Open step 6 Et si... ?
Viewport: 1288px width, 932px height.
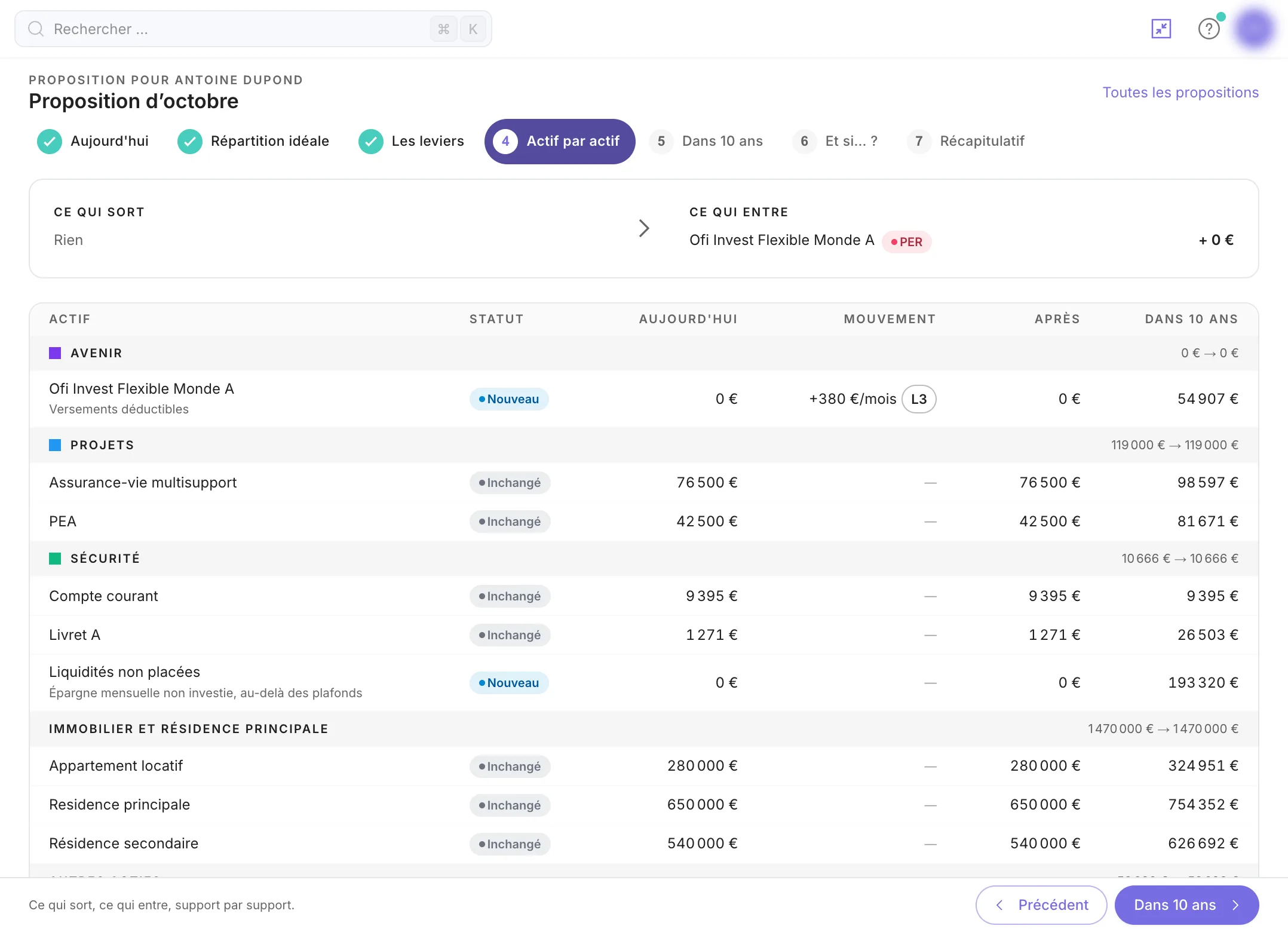tap(835, 142)
